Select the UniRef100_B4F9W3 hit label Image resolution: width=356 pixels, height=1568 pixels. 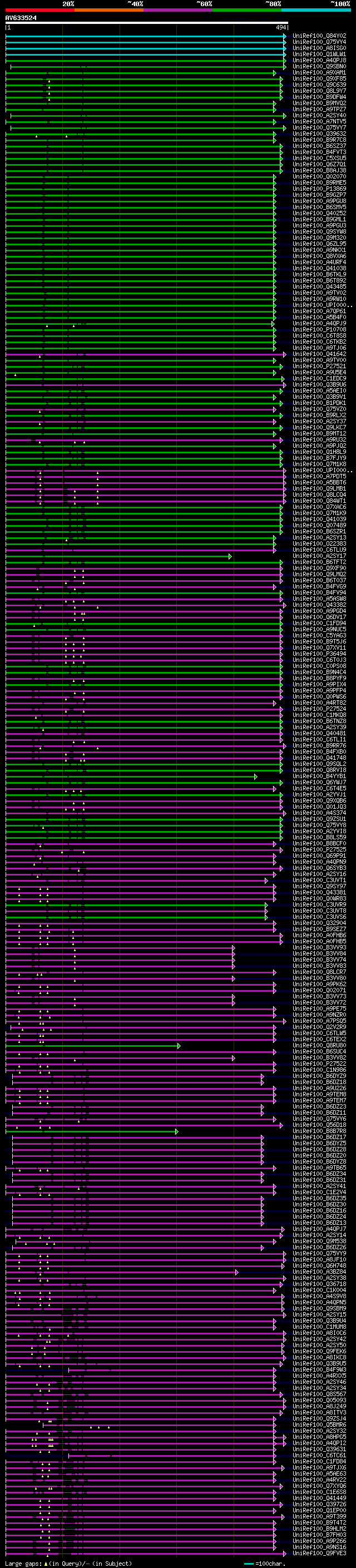pos(319,1369)
